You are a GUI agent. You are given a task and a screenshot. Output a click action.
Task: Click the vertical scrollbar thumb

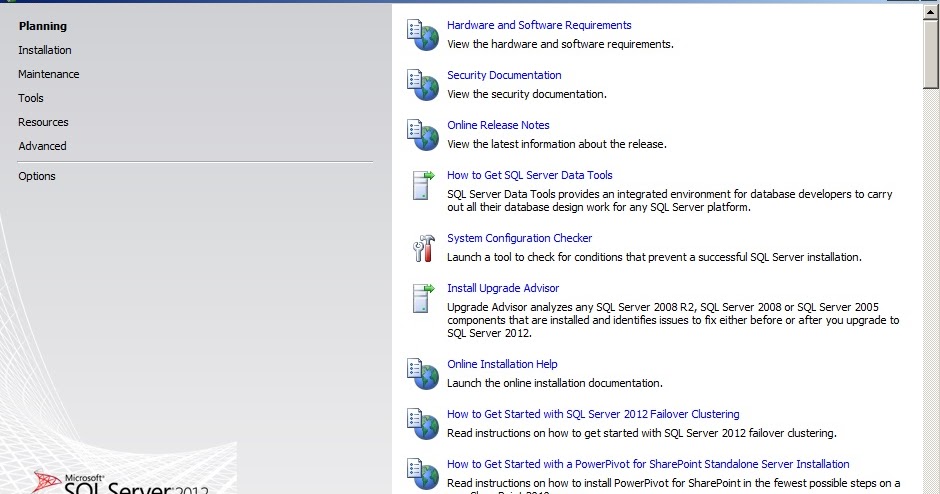point(930,55)
